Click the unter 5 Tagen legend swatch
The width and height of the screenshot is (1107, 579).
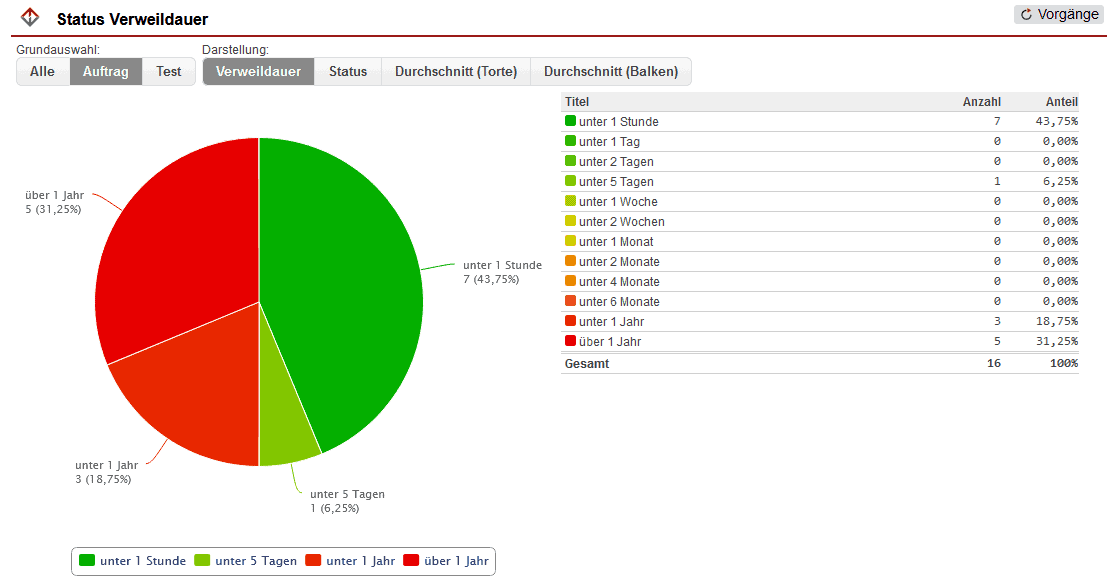tap(202, 561)
